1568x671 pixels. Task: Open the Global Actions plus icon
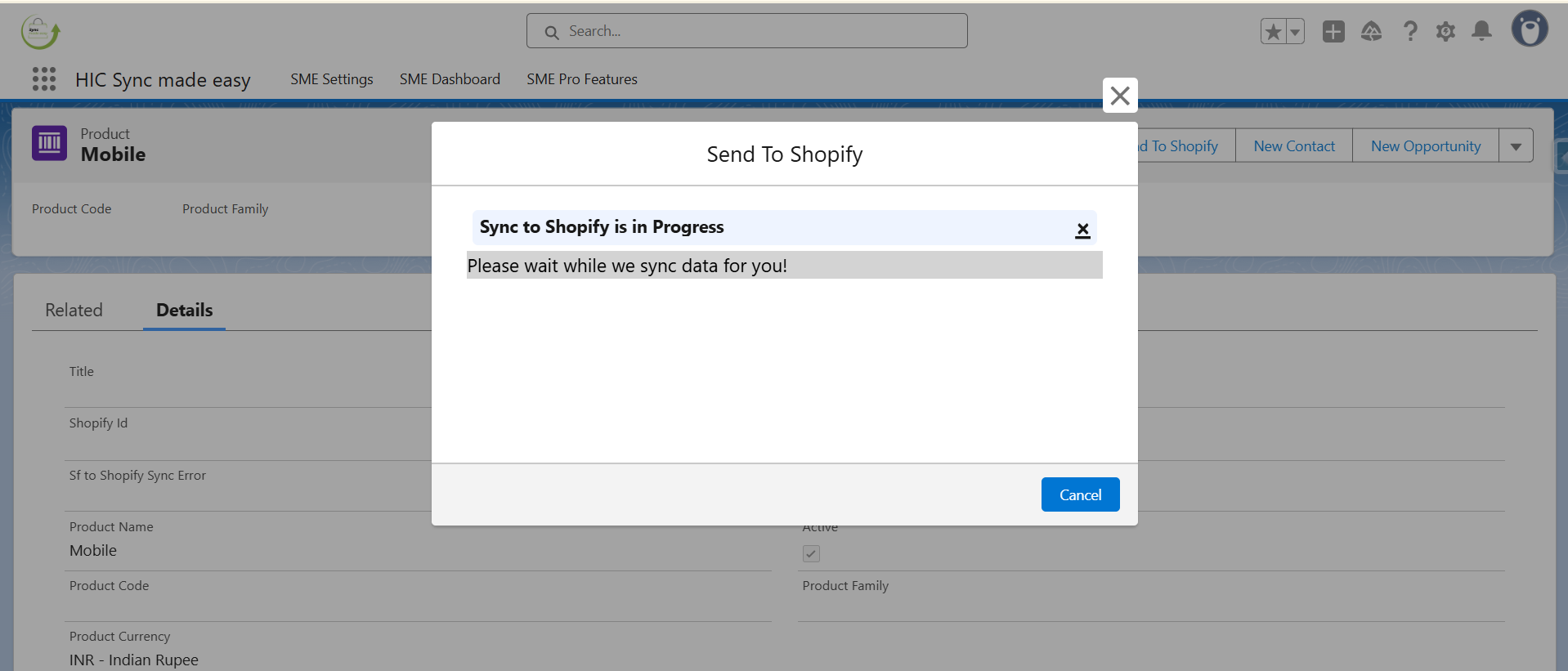1333,32
